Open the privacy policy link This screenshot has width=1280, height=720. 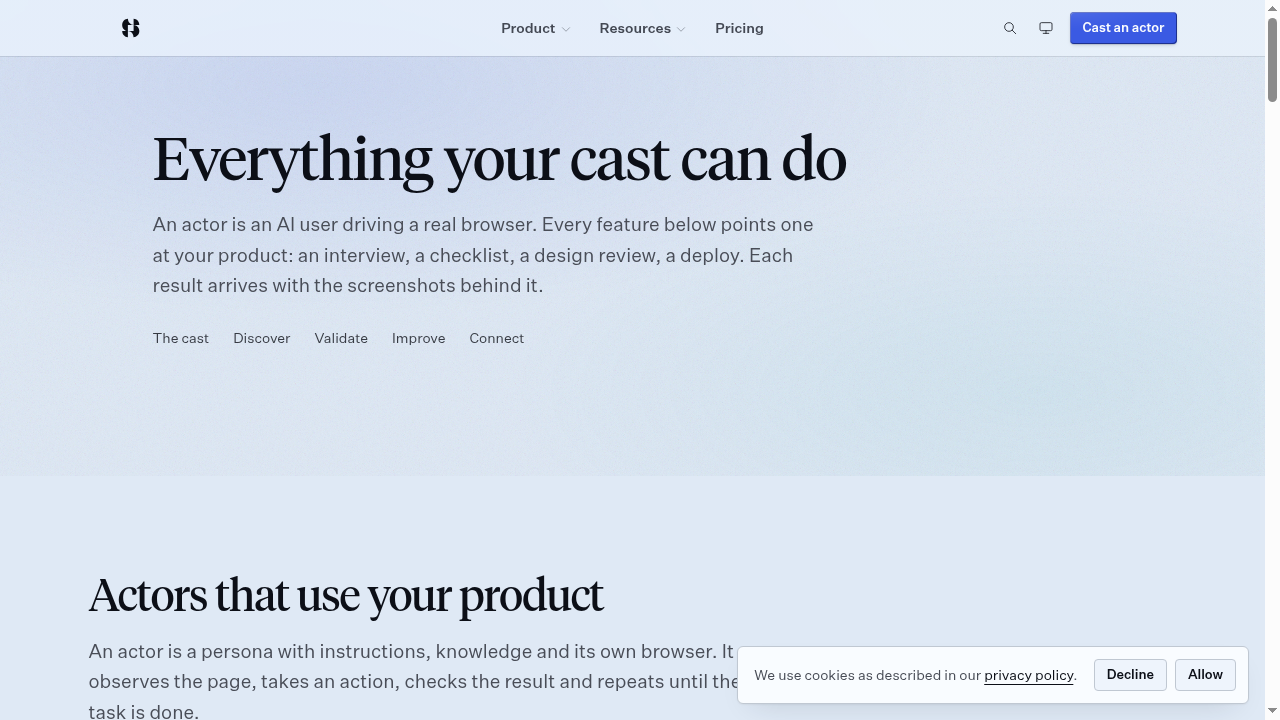click(x=1029, y=675)
